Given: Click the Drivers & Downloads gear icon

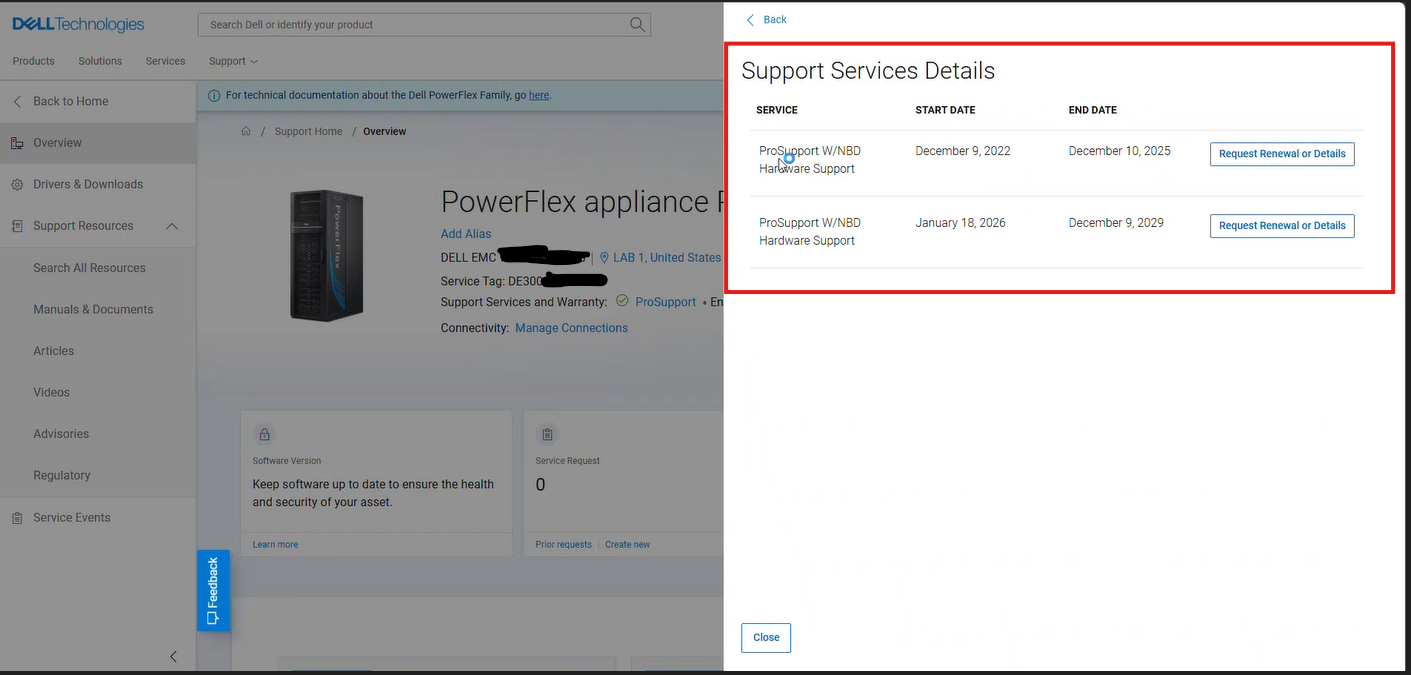Looking at the screenshot, I should pyautogui.click(x=17, y=184).
